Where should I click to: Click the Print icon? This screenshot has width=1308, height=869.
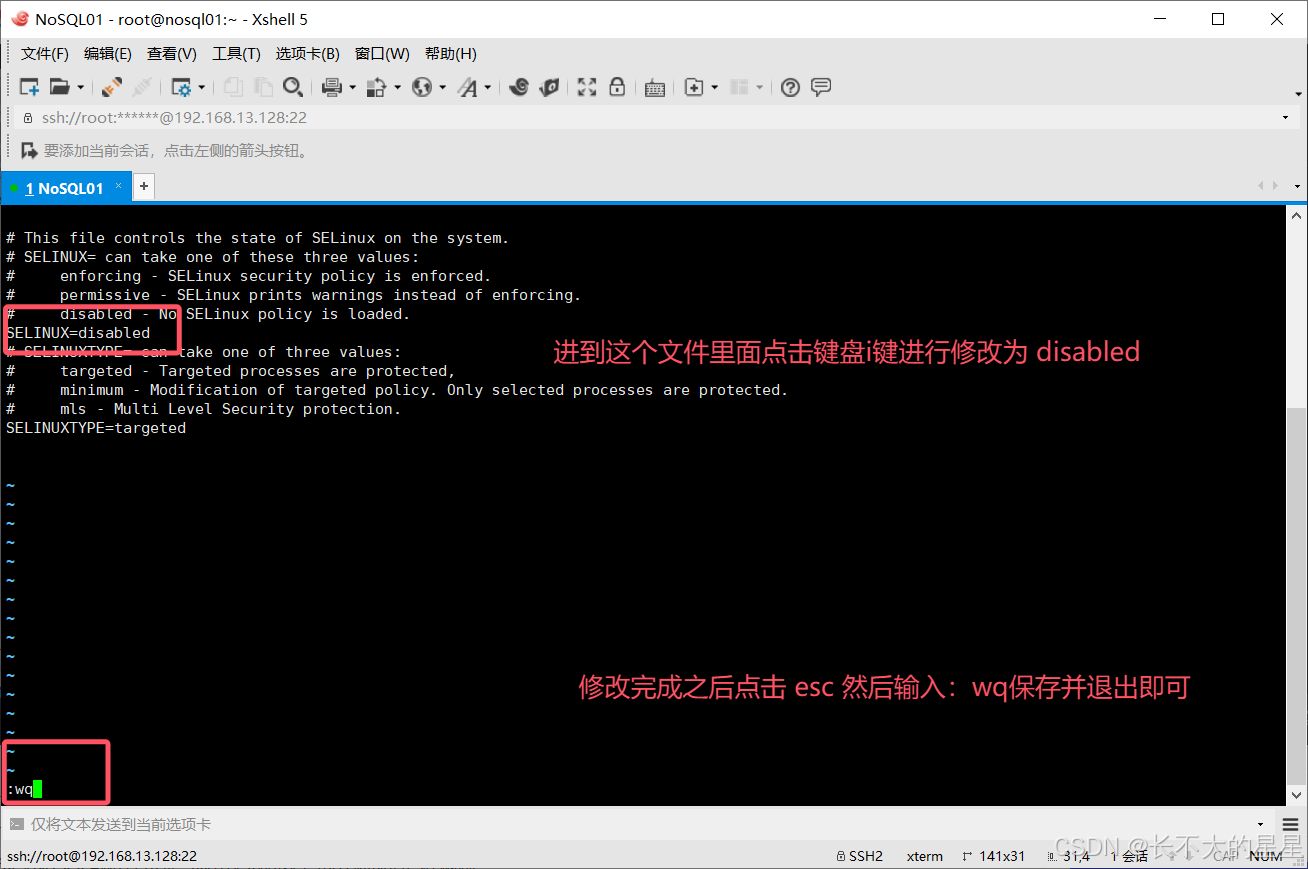tap(332, 87)
